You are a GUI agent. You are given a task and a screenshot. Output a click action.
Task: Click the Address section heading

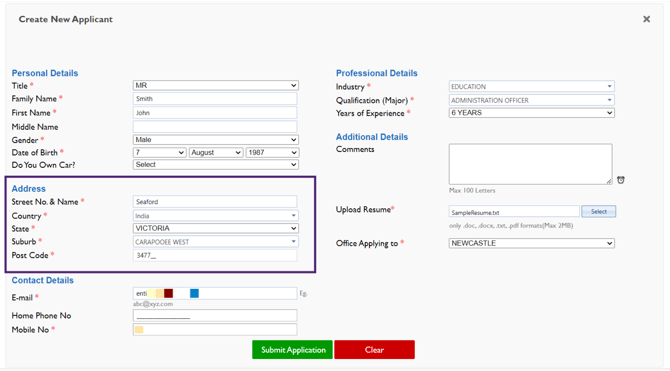coord(29,188)
